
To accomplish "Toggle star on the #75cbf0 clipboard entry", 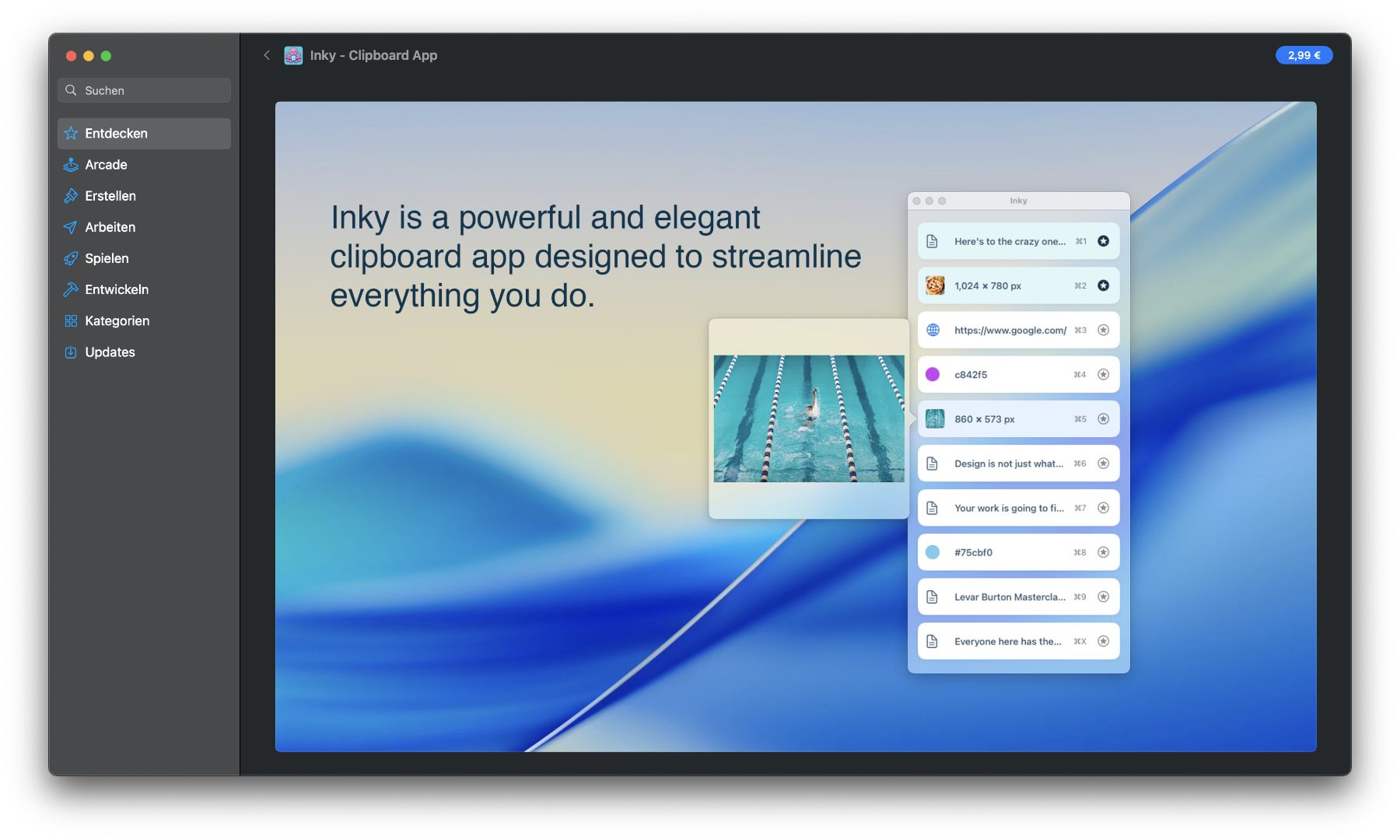I will tap(1103, 552).
